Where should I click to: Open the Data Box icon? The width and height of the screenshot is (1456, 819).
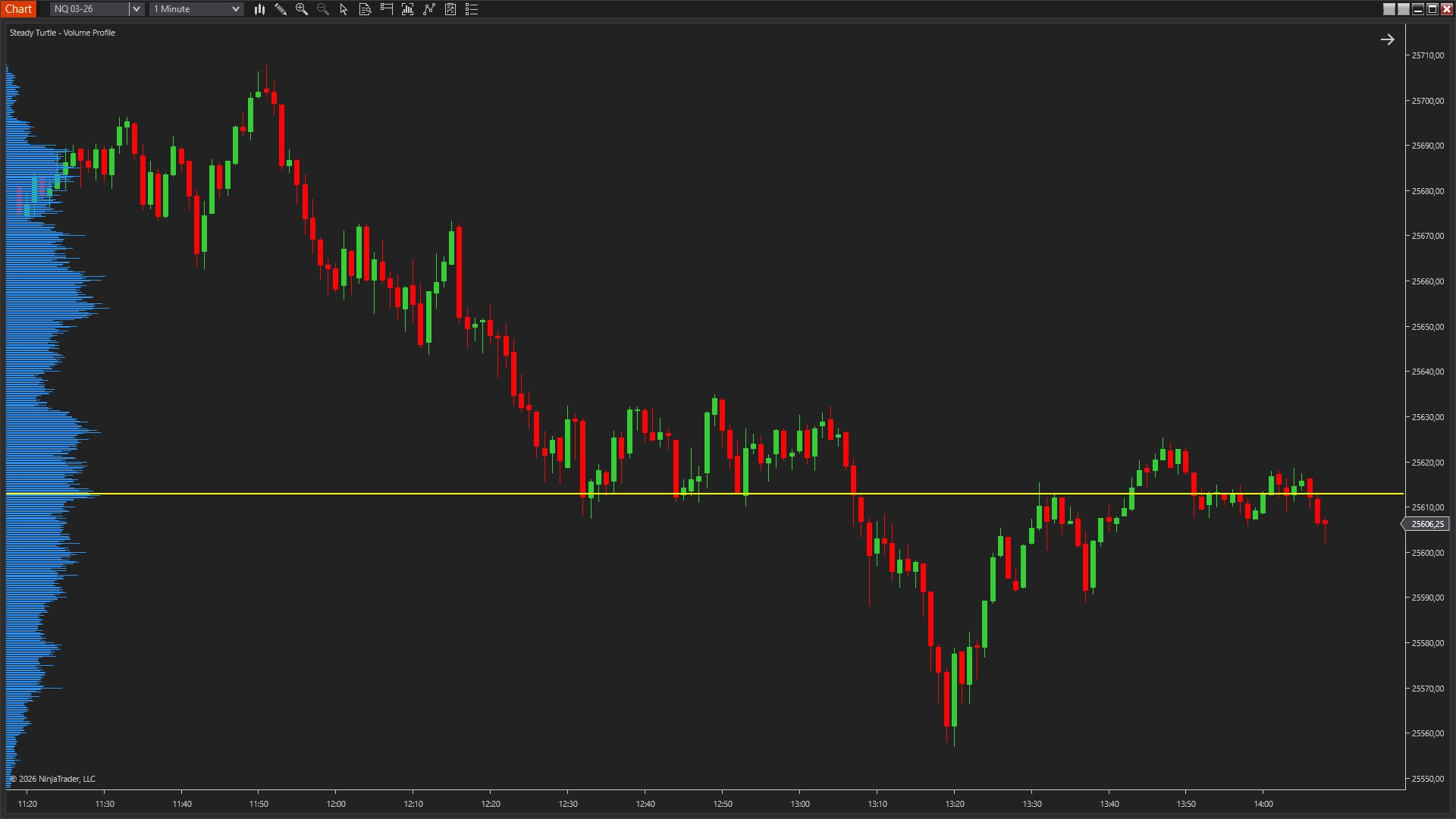tap(365, 9)
